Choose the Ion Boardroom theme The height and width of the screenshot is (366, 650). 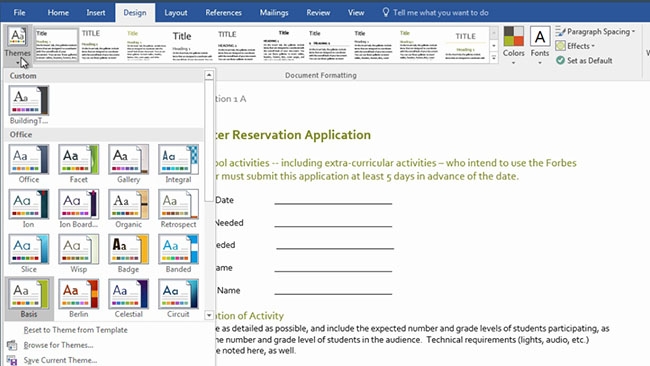pos(78,208)
